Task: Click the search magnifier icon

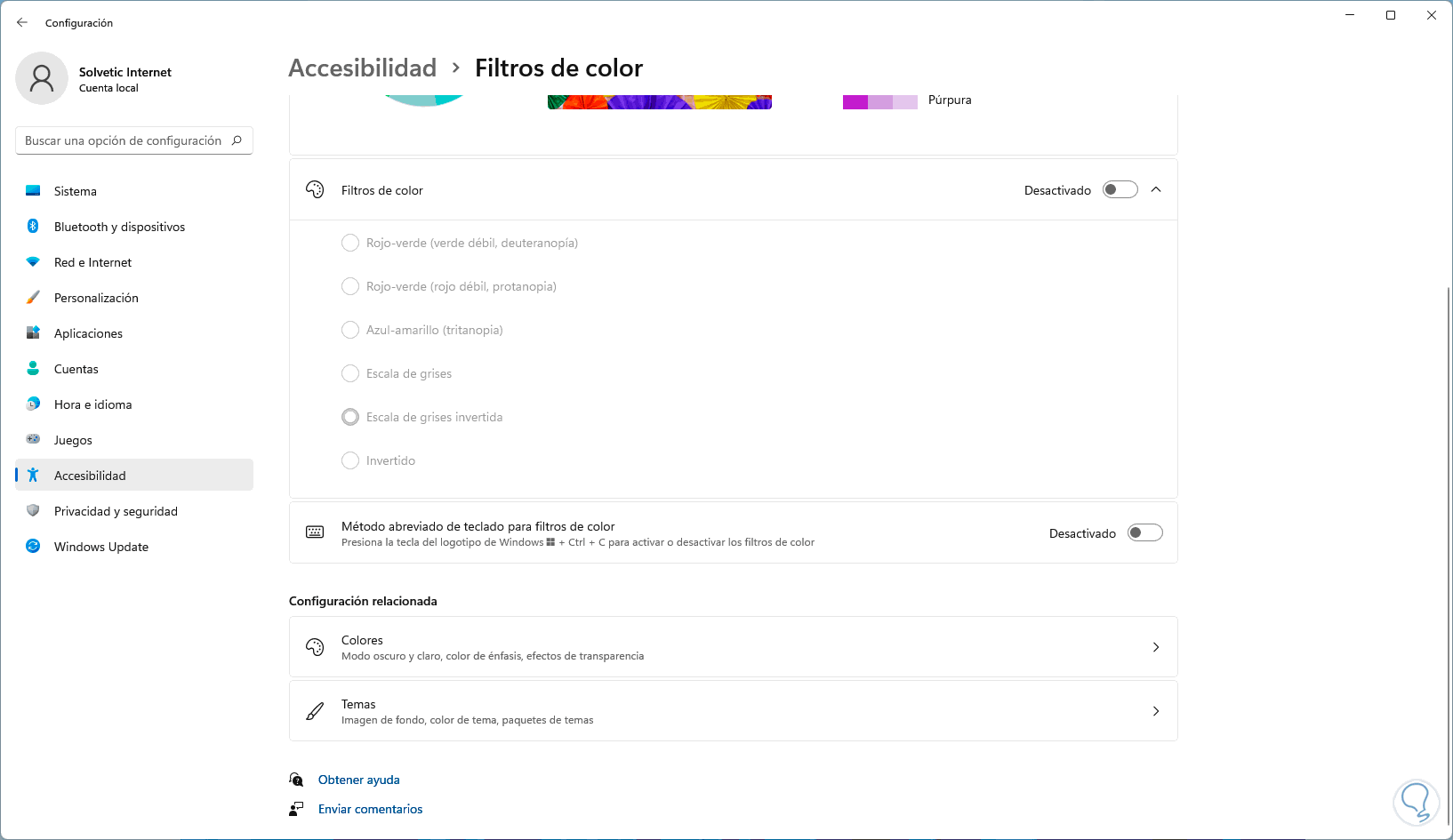Action: (237, 140)
